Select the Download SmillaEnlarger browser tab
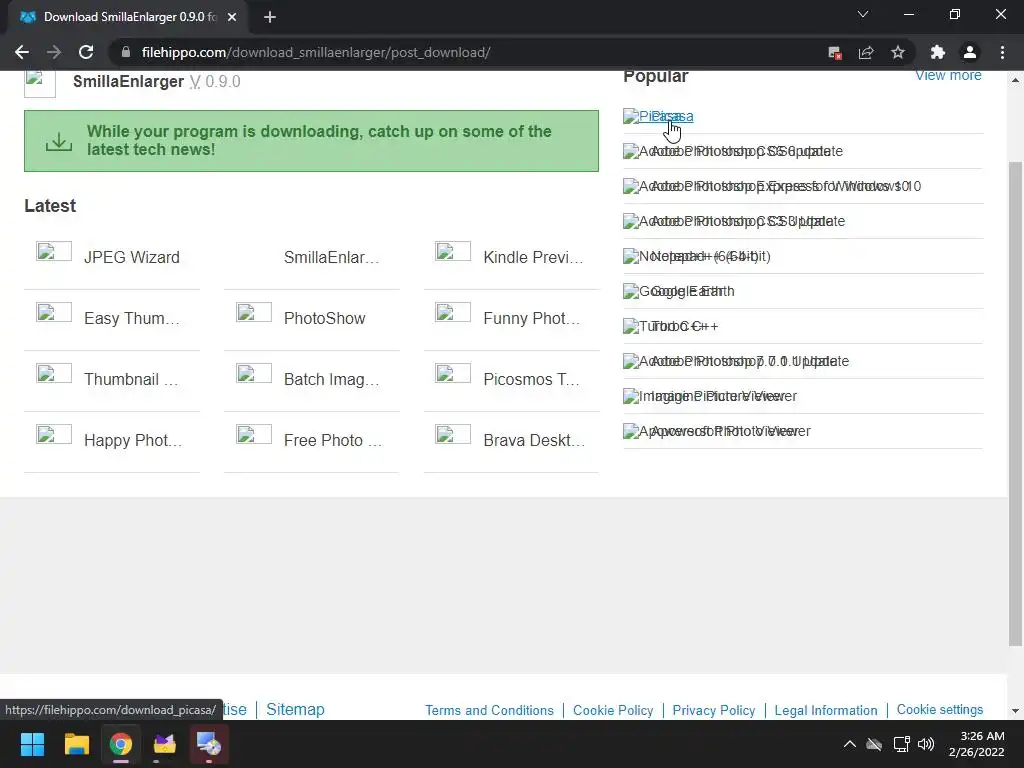 coord(128,17)
